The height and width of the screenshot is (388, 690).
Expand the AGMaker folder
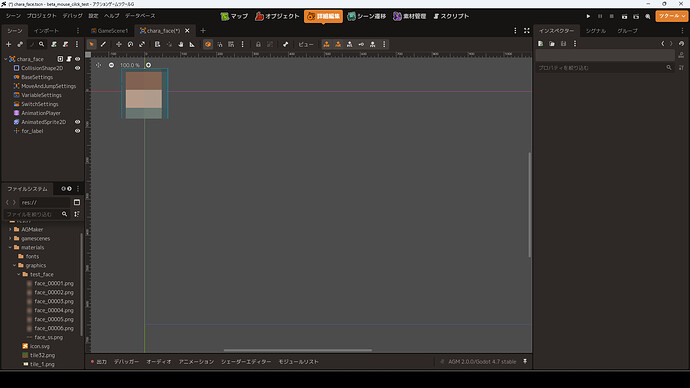(10, 230)
